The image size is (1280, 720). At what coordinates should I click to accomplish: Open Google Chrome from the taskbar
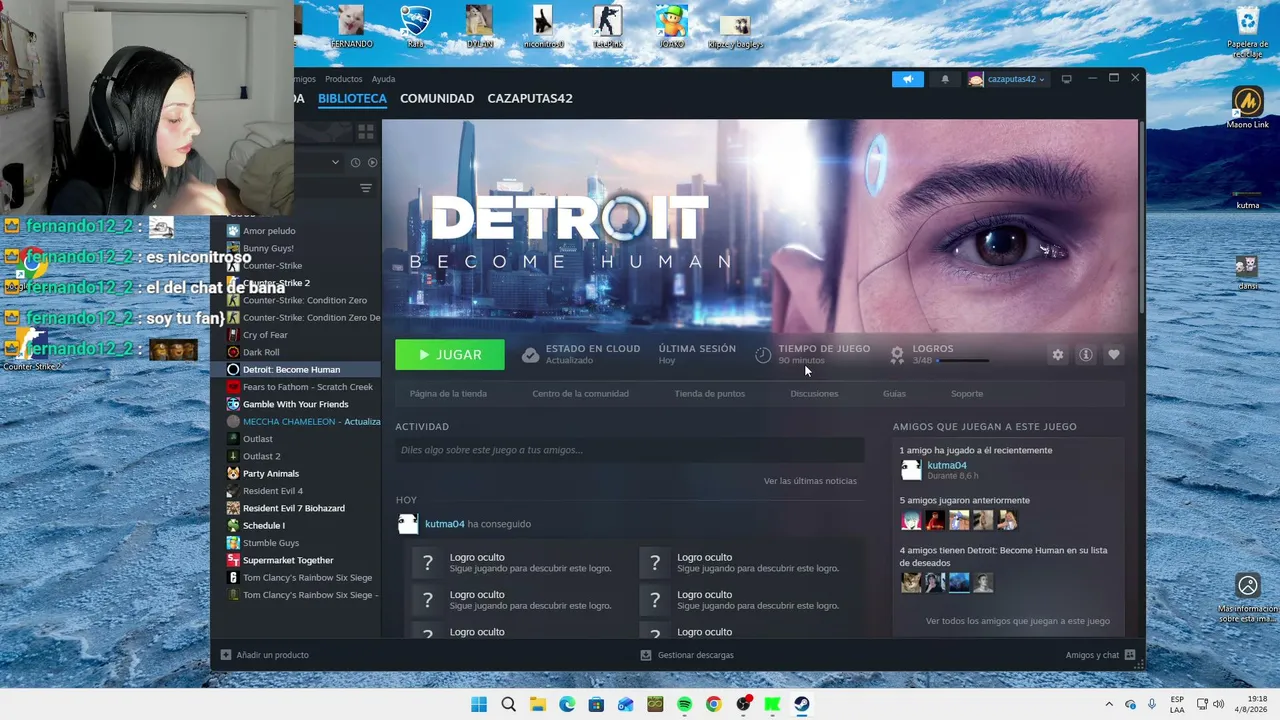pyautogui.click(x=713, y=704)
